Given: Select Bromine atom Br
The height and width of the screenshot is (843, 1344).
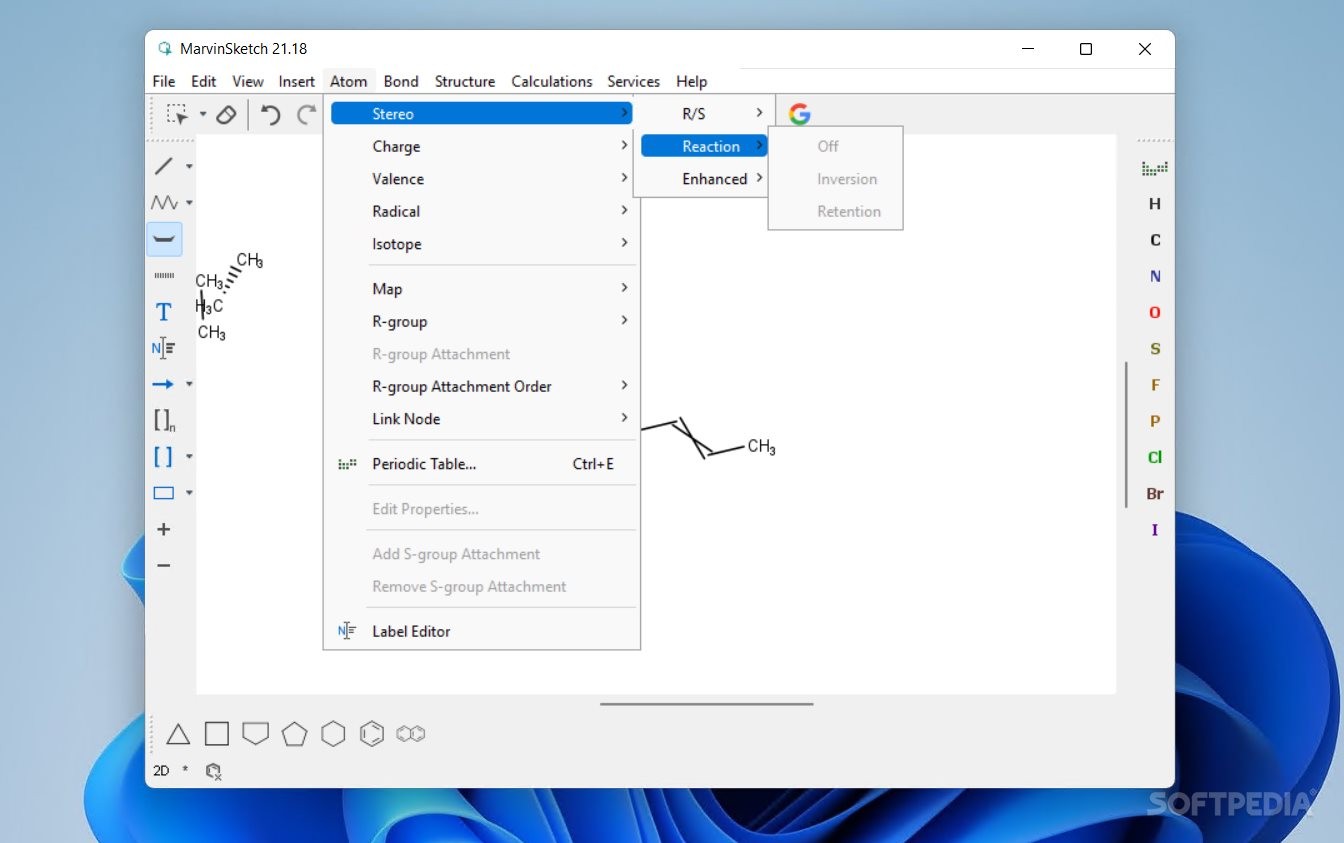Looking at the screenshot, I should tap(1155, 493).
